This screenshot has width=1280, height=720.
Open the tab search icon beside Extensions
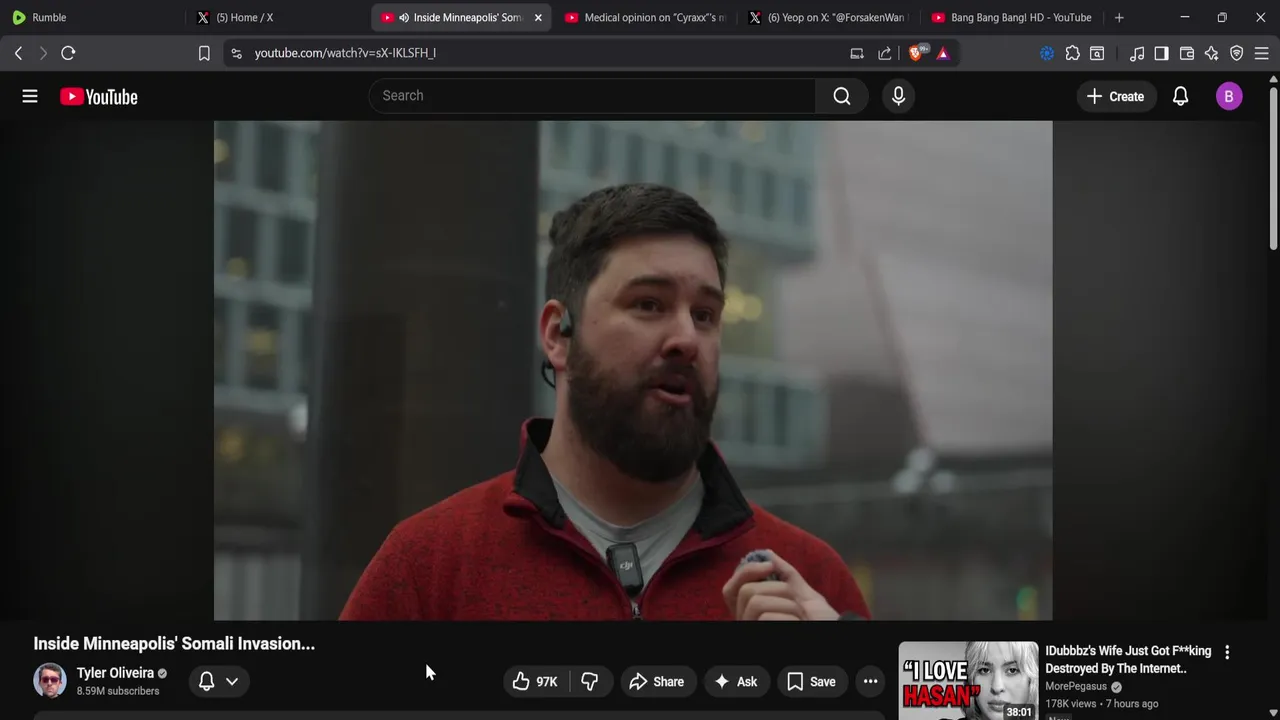click(1097, 53)
